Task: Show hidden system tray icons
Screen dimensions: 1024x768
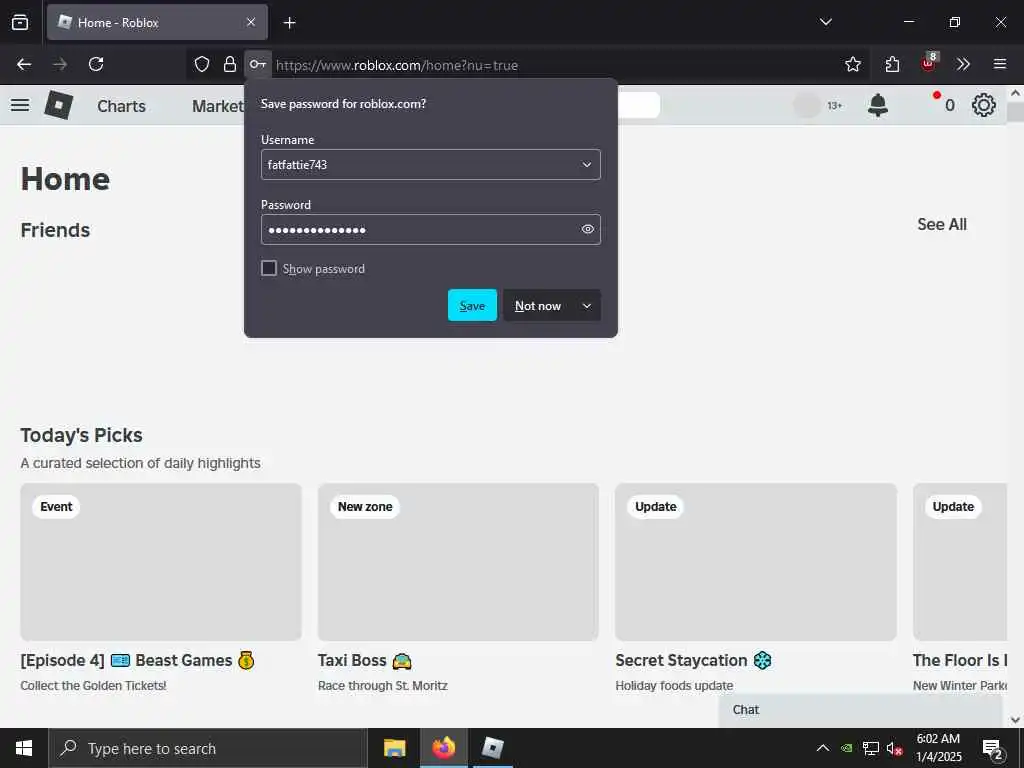Action: (x=823, y=748)
